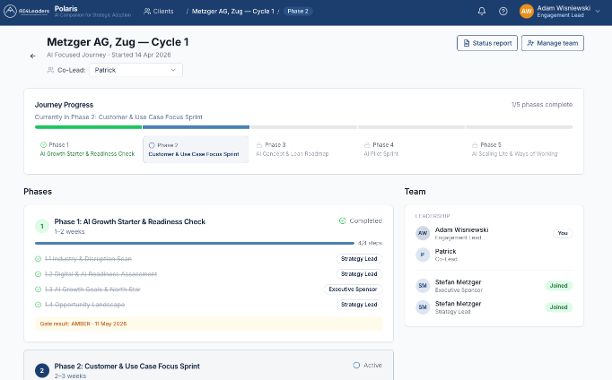Image resolution: width=612 pixels, height=380 pixels.
Task: Click Patrick's P avatar in Team
Action: click(x=422, y=255)
